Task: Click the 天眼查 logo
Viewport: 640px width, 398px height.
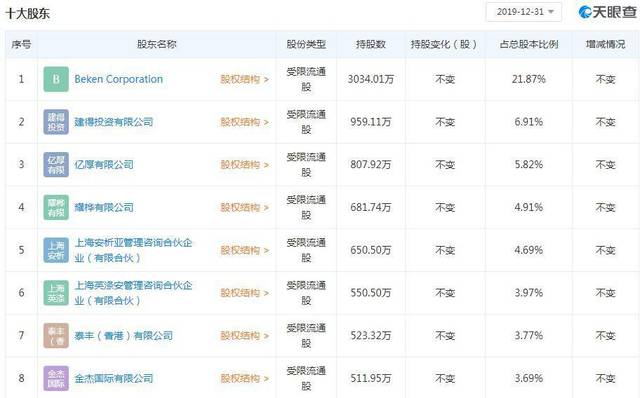Action: 607,12
